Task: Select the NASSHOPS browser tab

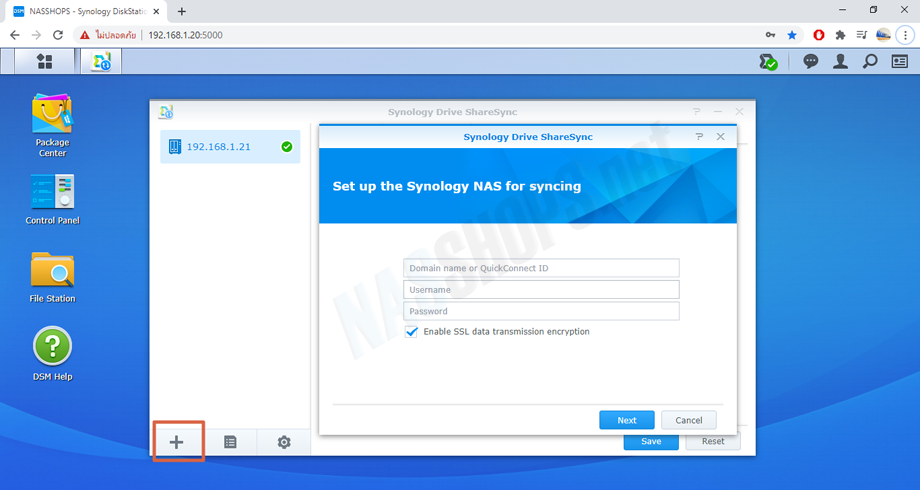Action: [x=86, y=11]
